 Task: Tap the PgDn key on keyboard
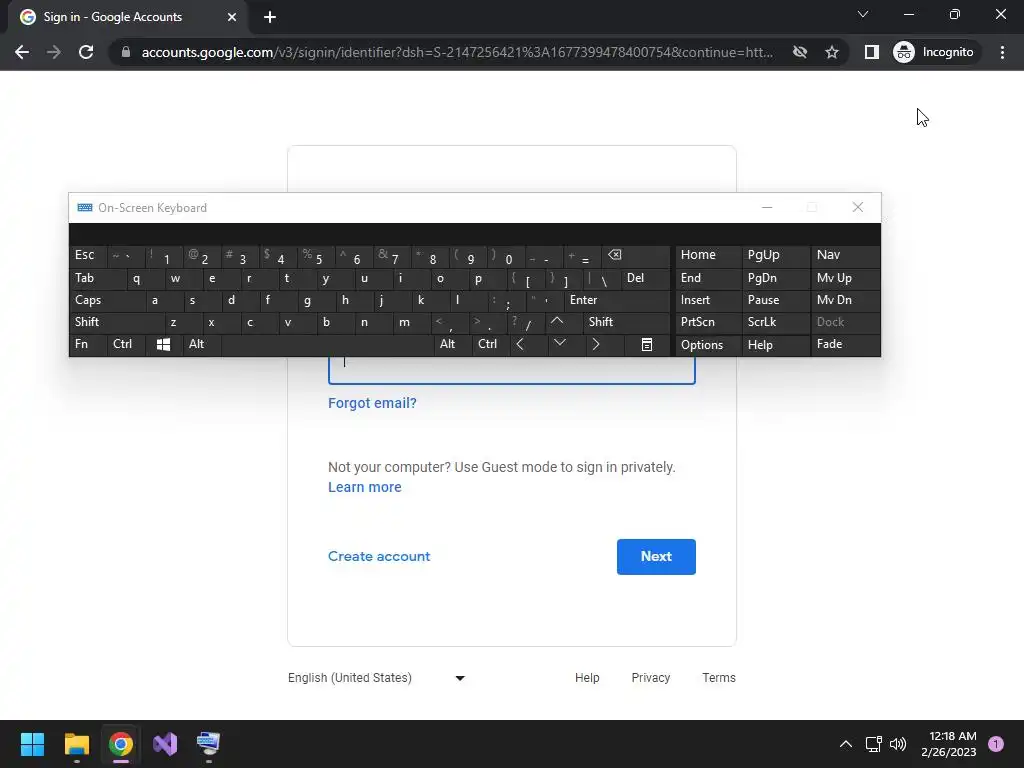pyautogui.click(x=775, y=278)
